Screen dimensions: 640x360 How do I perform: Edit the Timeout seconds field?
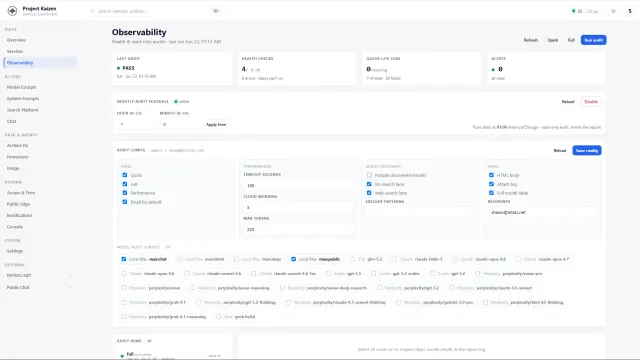297,185
